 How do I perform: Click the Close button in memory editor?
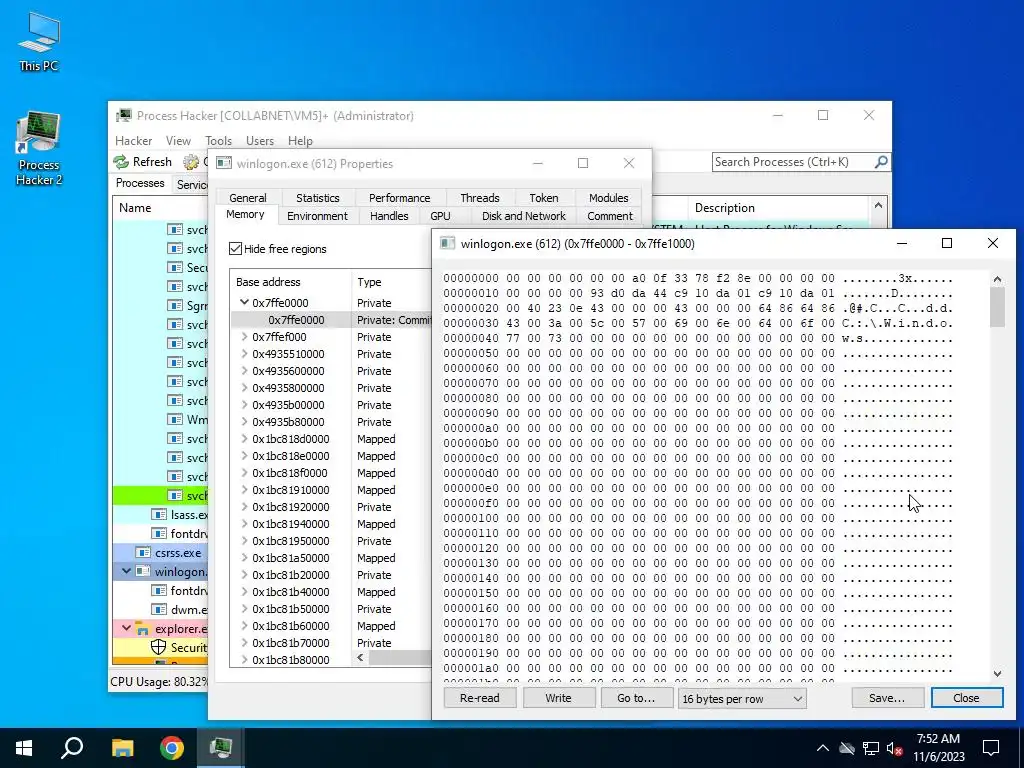pyautogui.click(x=967, y=698)
